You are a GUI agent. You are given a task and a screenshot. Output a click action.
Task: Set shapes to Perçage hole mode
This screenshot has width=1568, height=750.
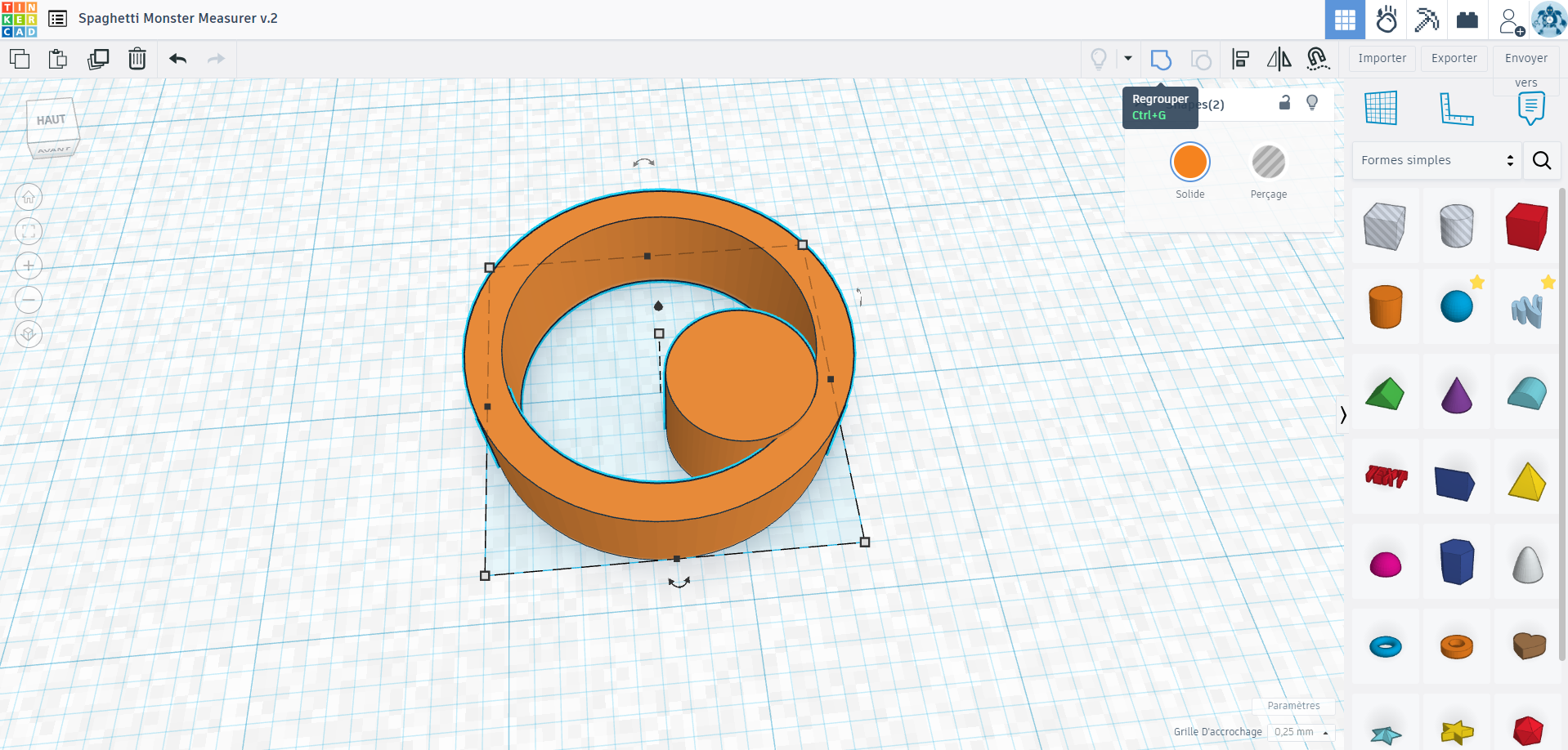pos(1269,162)
